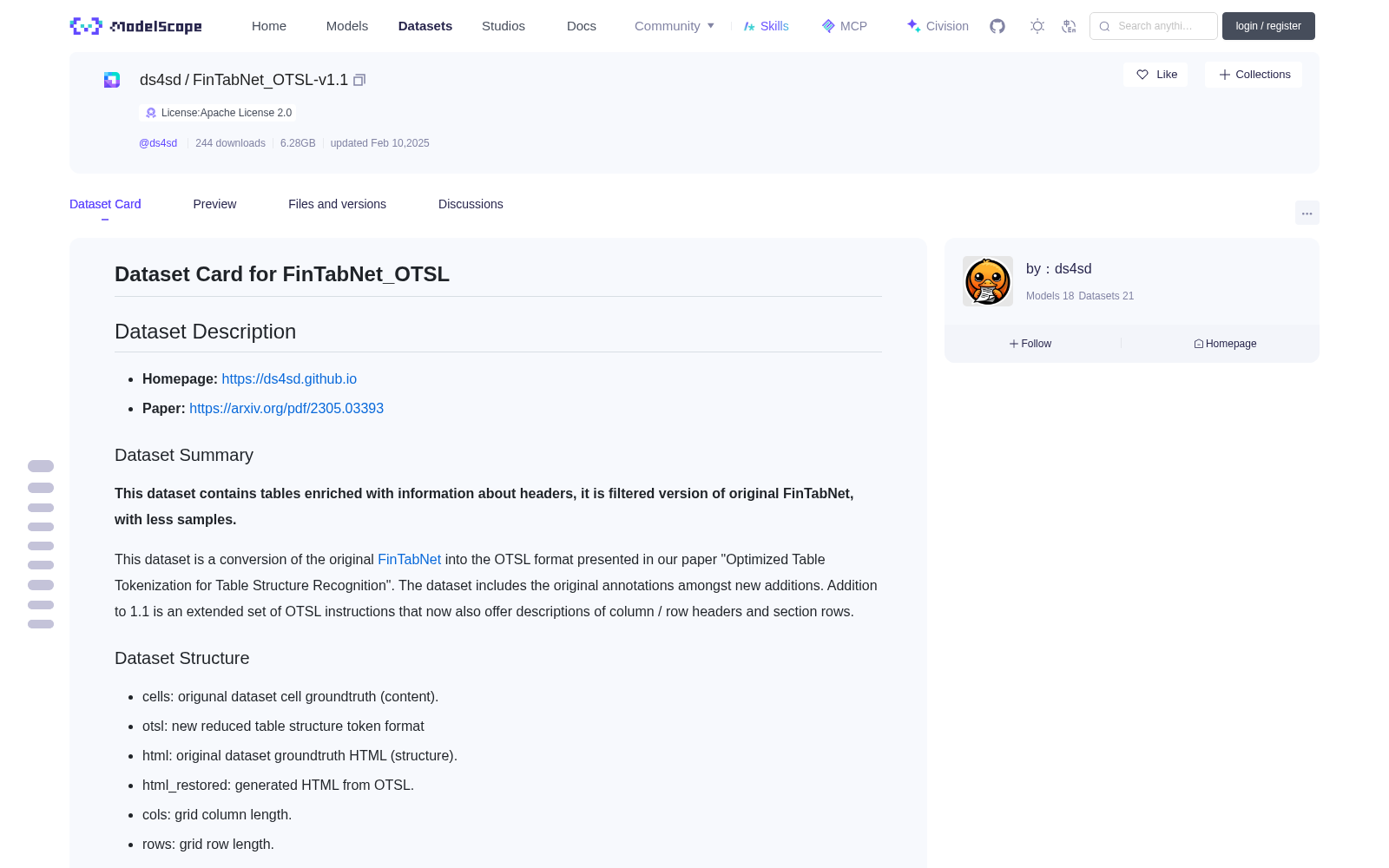Screen dimensions: 1389x868
Task: Open the three-dots more options menu
Action: [1307, 213]
